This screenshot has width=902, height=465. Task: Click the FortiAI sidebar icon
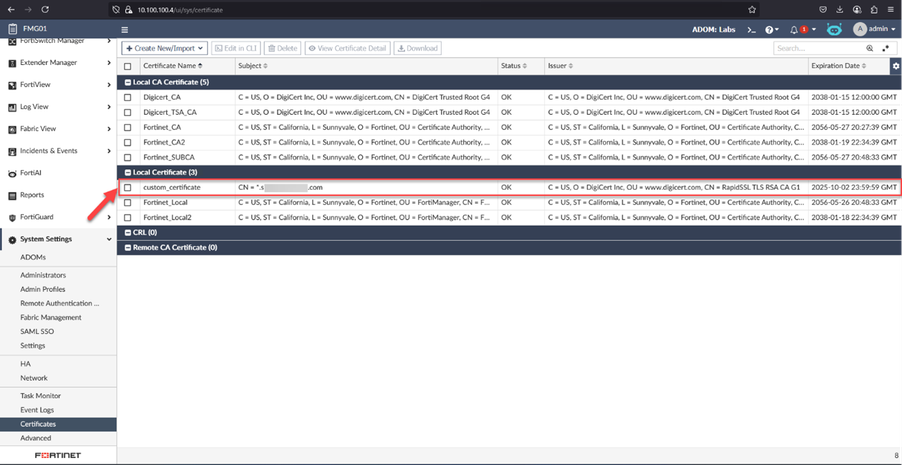click(12, 173)
